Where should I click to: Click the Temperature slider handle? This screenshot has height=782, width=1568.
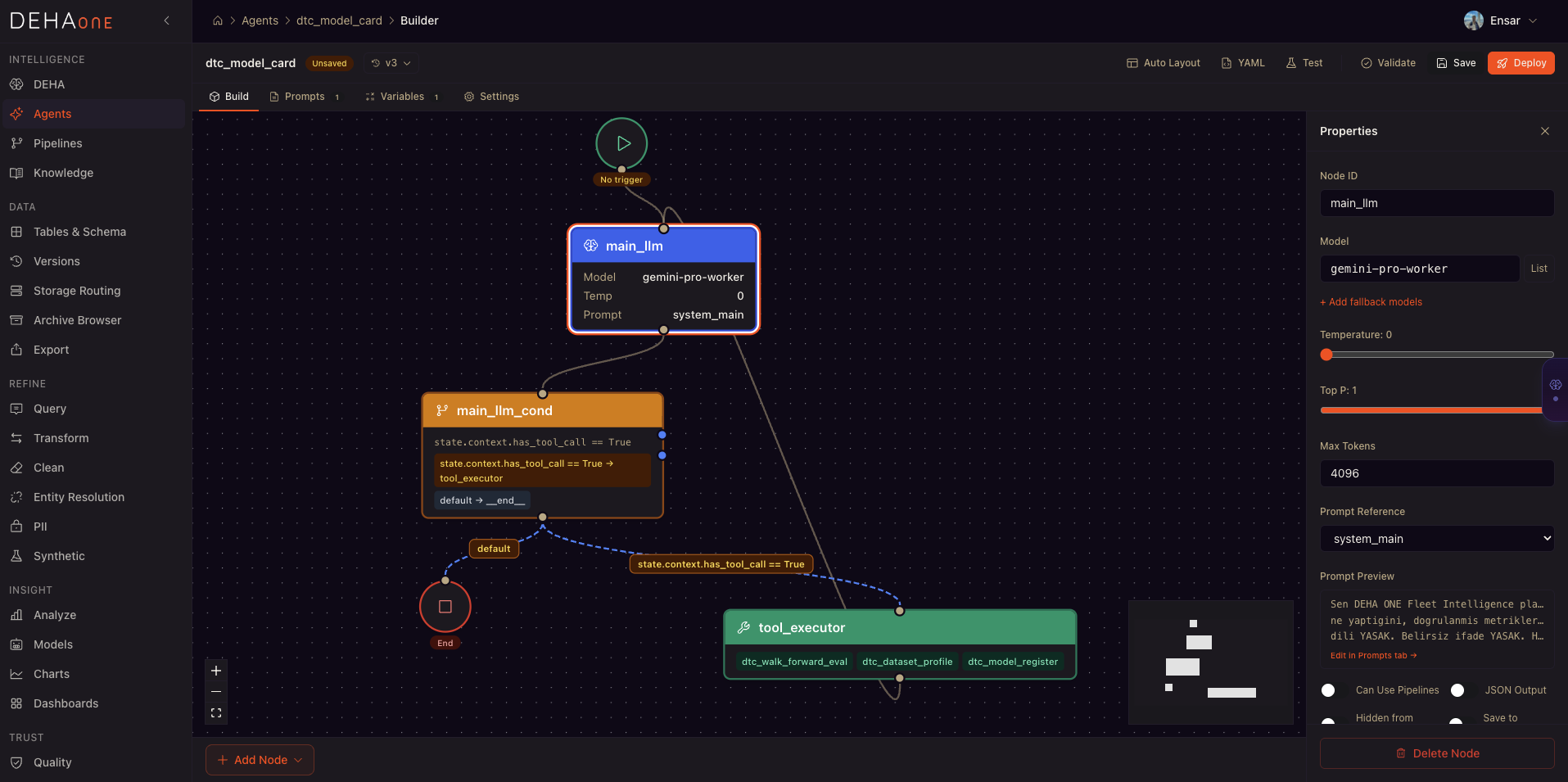pos(1326,355)
